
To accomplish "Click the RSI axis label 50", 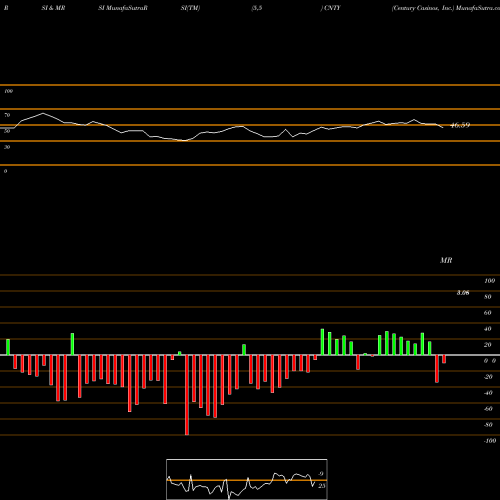I will (7, 131).
